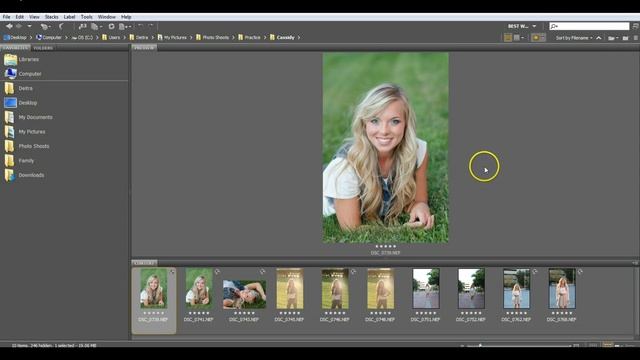
Task: Open the Sort by Filename dropdown
Action: pos(574,38)
